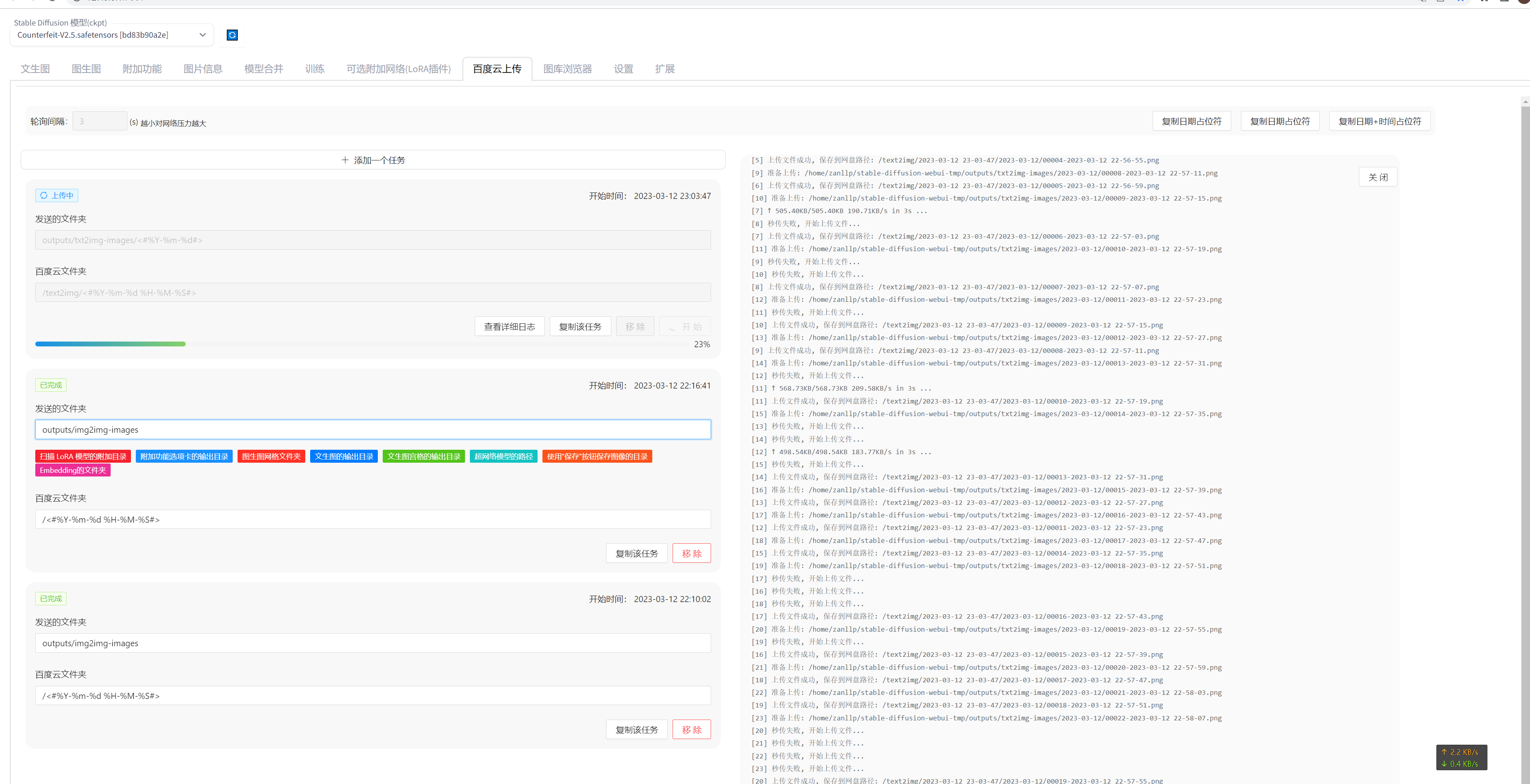Go to the 可选附加网络(LoRA插件) tab

398,69
